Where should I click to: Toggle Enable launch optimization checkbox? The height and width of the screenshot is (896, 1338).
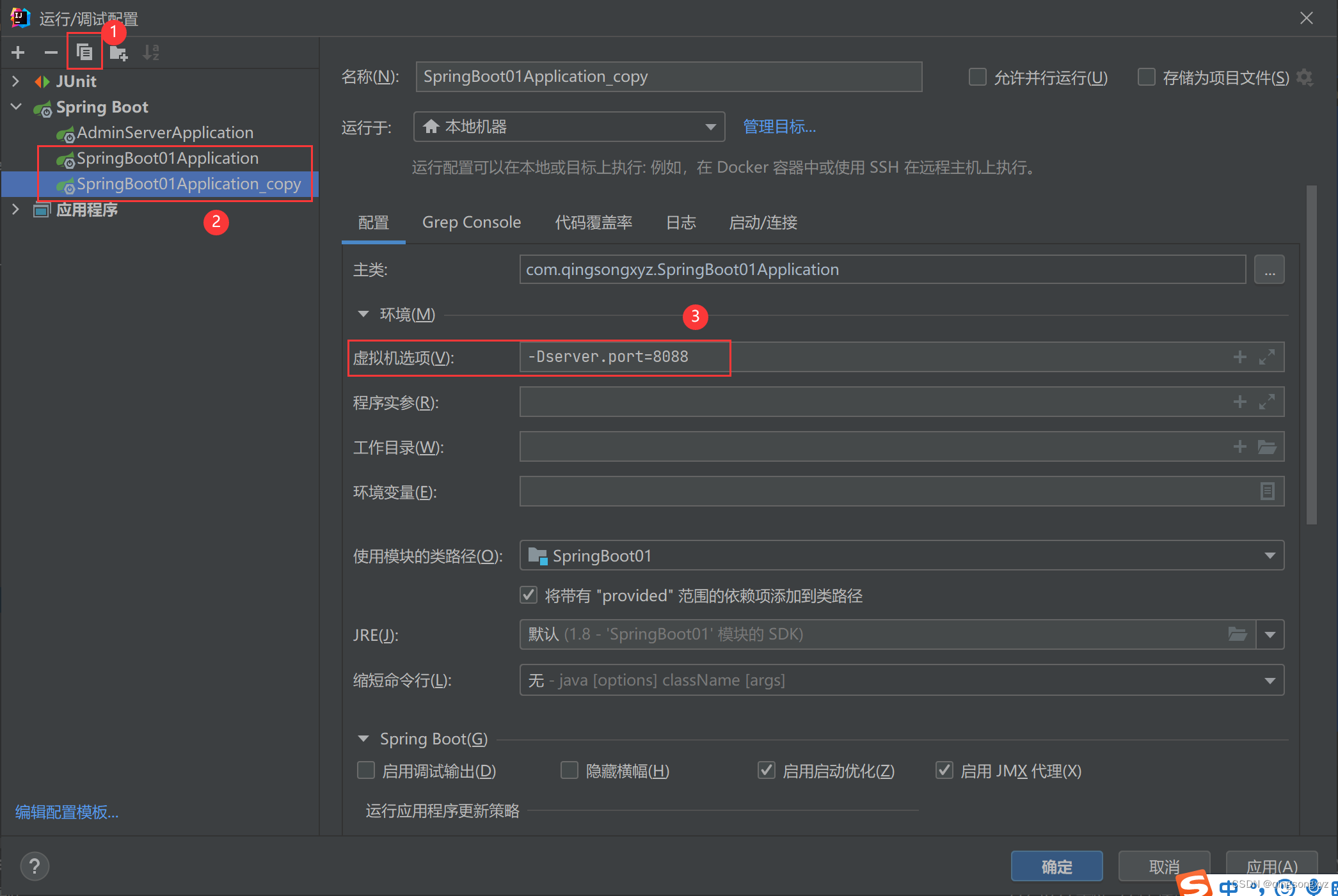point(767,771)
